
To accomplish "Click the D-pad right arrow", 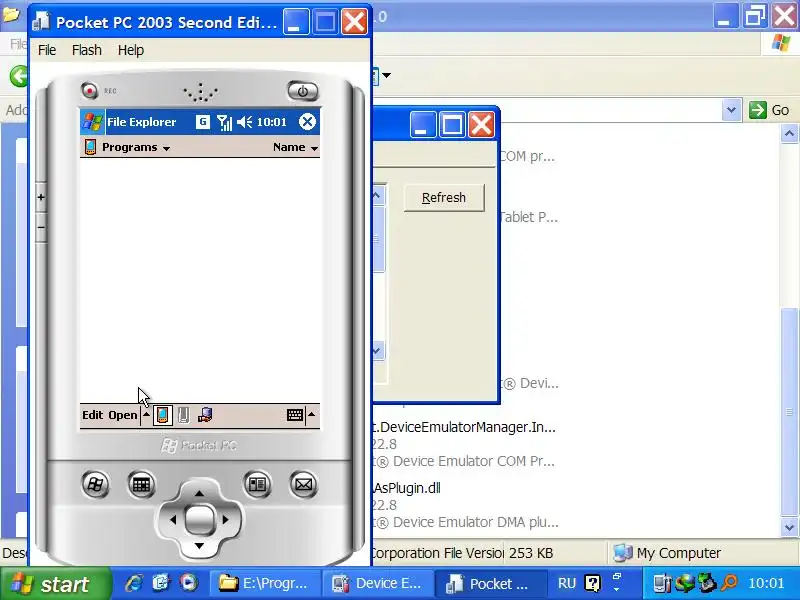I will (226, 520).
